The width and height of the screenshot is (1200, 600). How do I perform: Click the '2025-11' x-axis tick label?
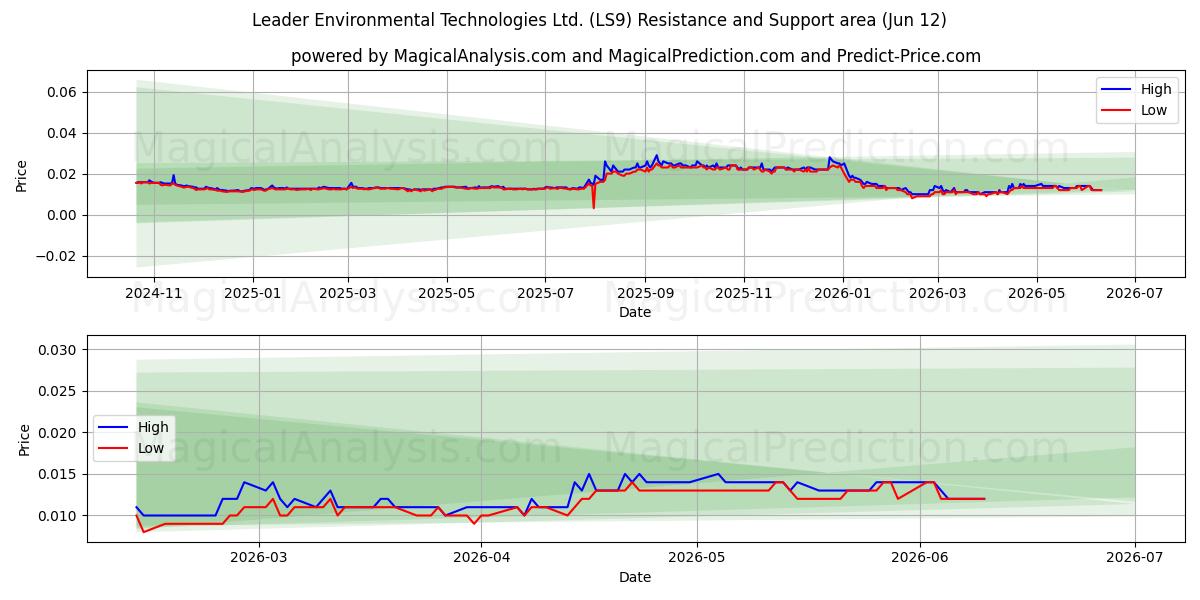tap(743, 294)
